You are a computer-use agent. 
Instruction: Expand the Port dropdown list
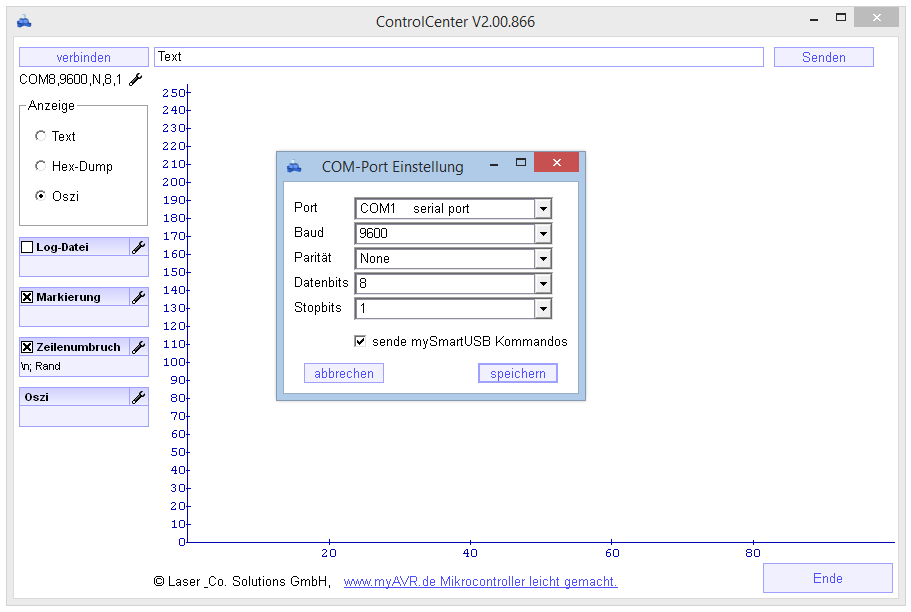[542, 209]
